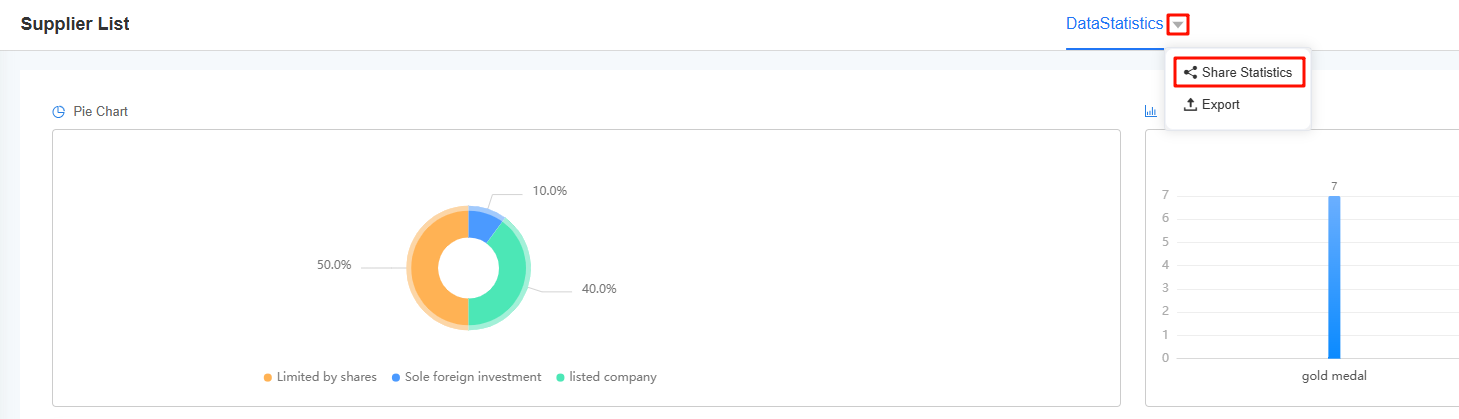
Task: Click the orange legend color dot
Action: [x=268, y=378]
